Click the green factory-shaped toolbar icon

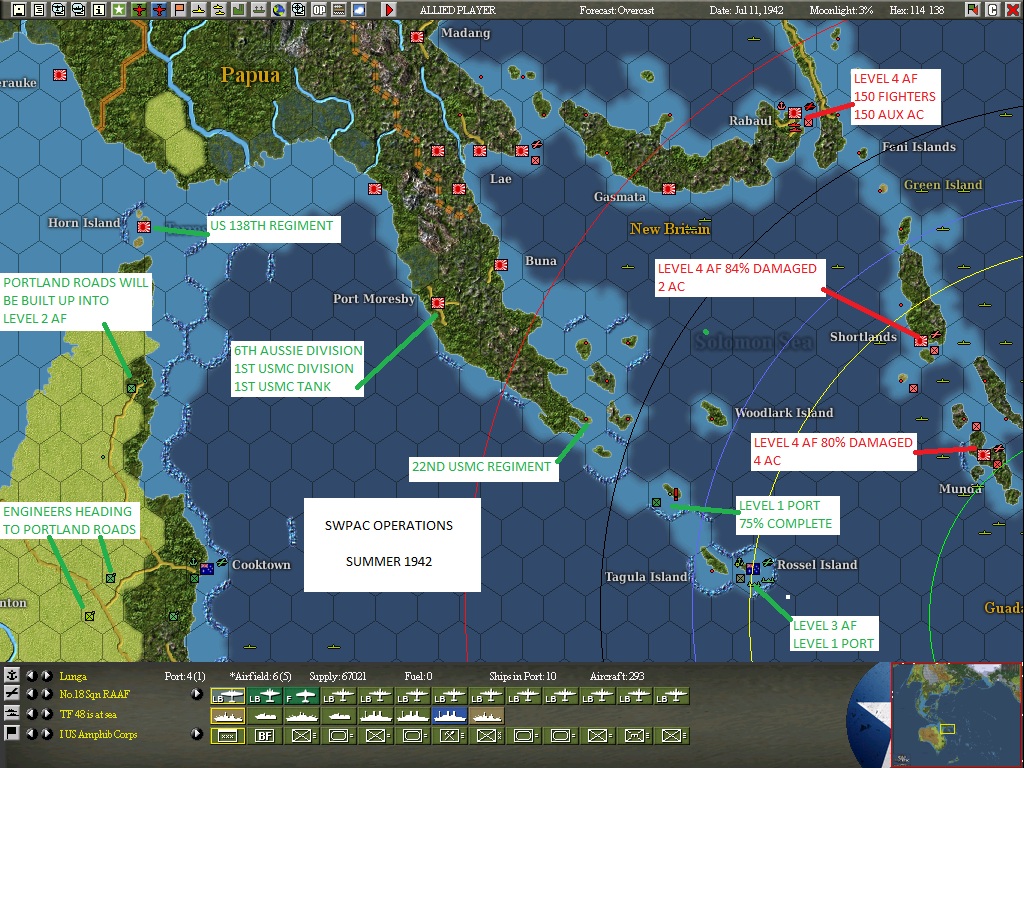238,10
